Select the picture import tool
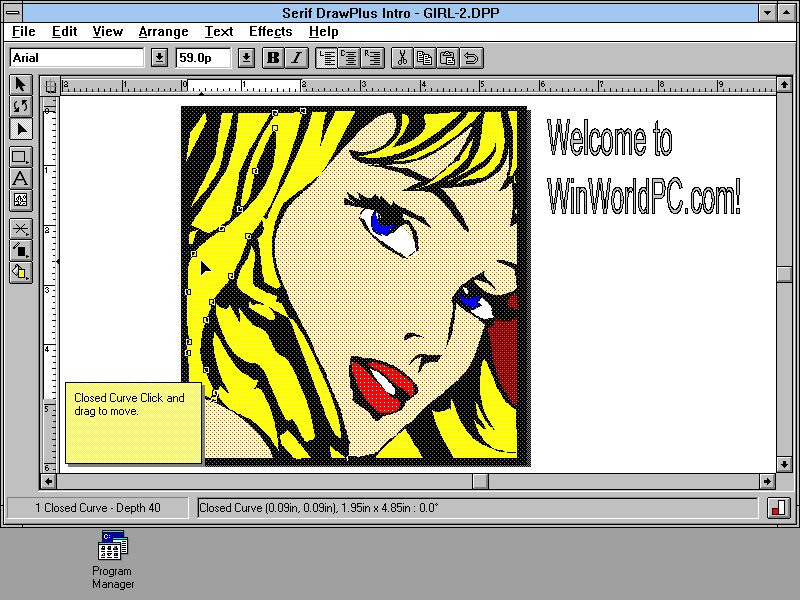The height and width of the screenshot is (600, 800). pos(20,200)
